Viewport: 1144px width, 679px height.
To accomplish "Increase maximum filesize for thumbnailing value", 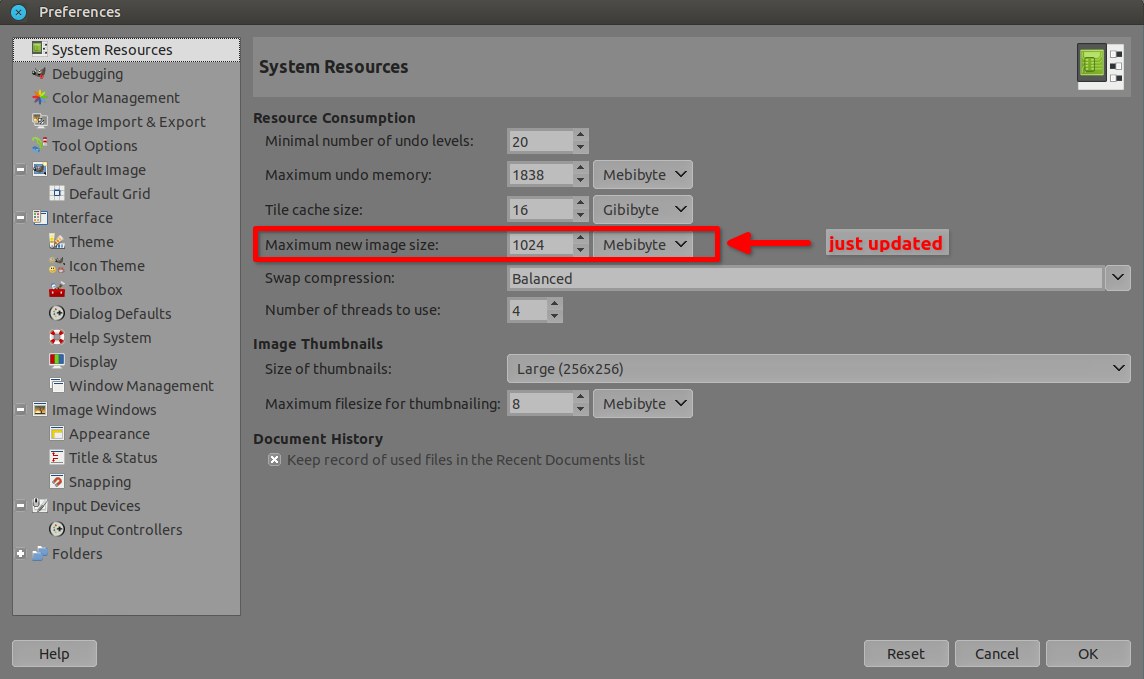I will click(581, 397).
